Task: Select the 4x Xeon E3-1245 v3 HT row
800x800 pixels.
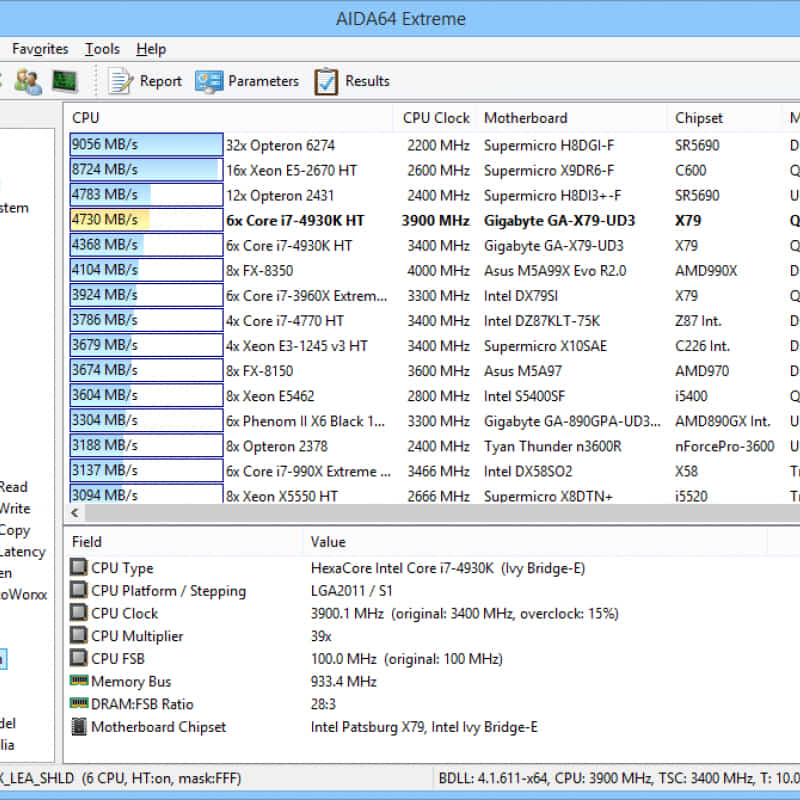Action: click(x=434, y=345)
